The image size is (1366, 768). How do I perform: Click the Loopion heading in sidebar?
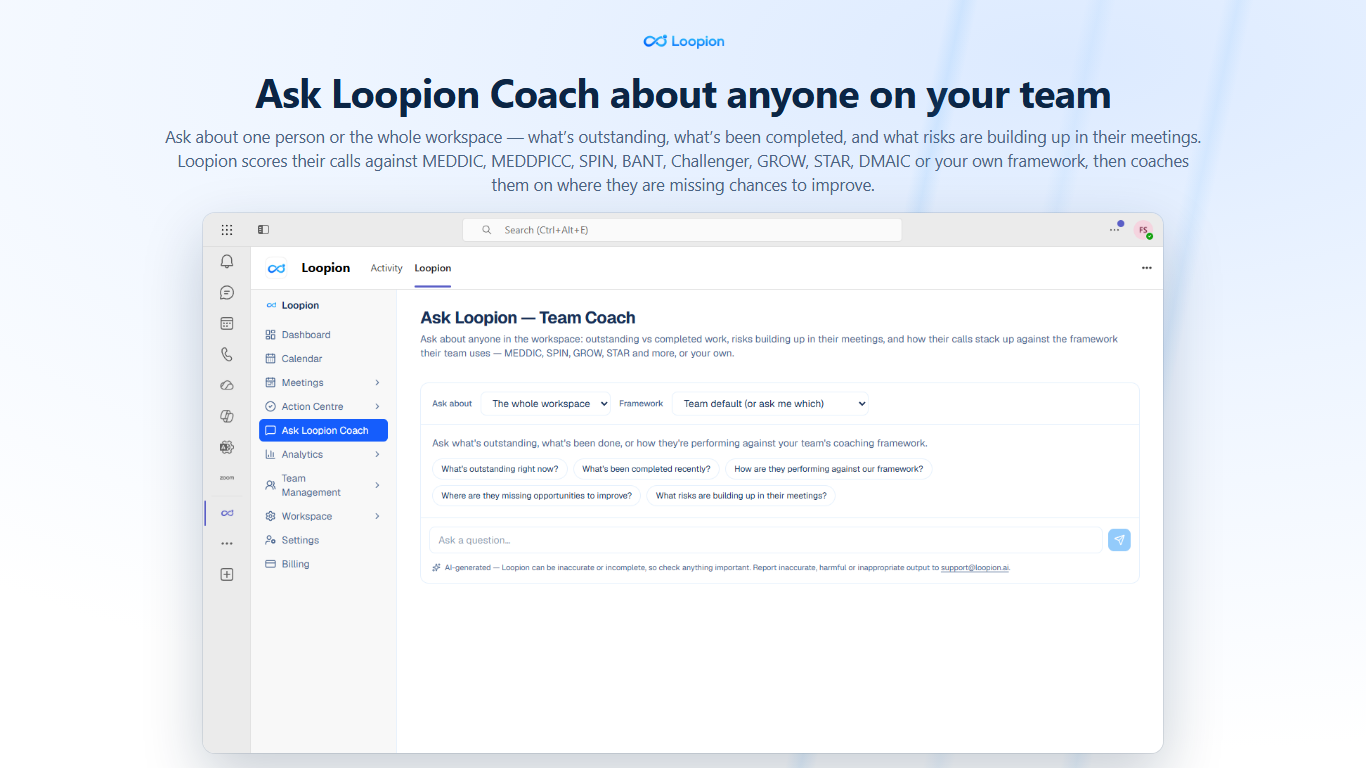[x=300, y=306]
